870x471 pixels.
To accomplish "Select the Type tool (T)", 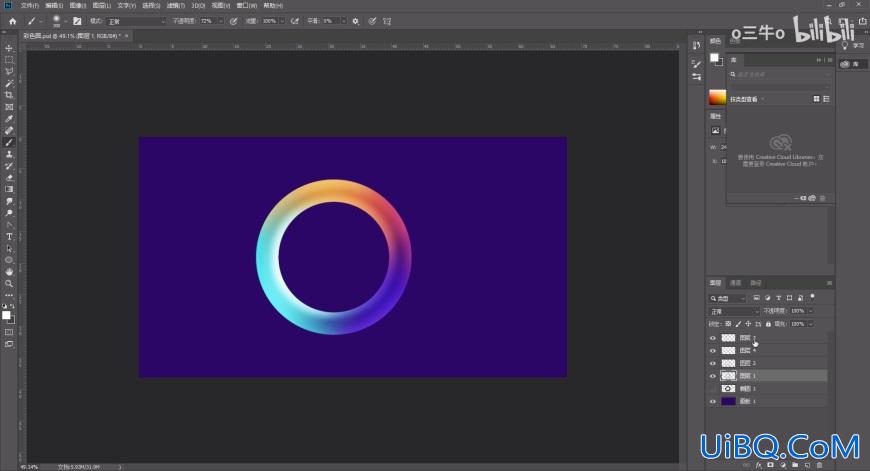I will [9, 236].
